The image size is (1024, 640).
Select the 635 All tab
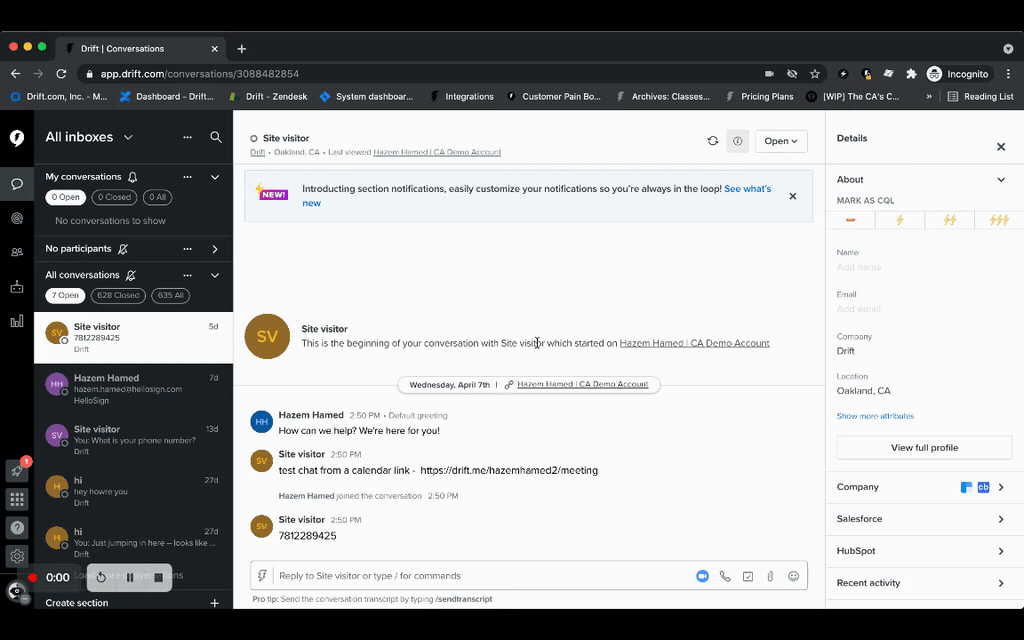[170, 295]
